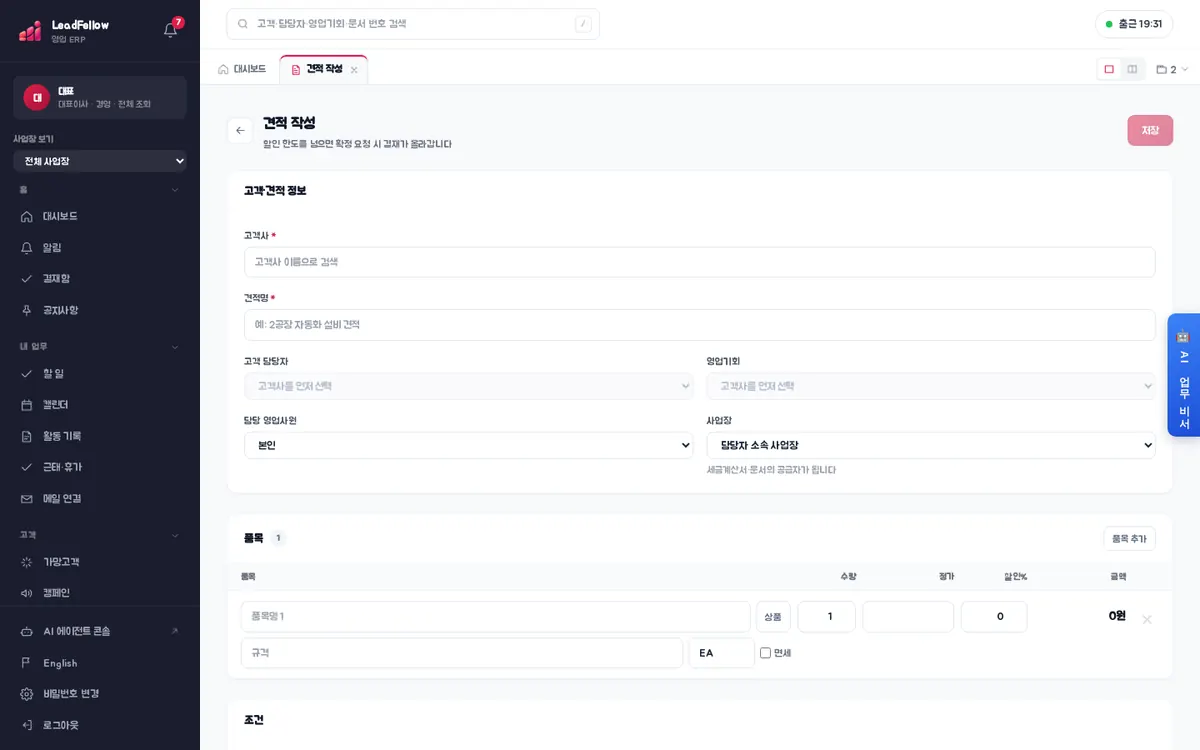Open 결재함 from the sidebar menu
Viewport: 1200px width, 750px height.
pyautogui.click(x=100, y=278)
